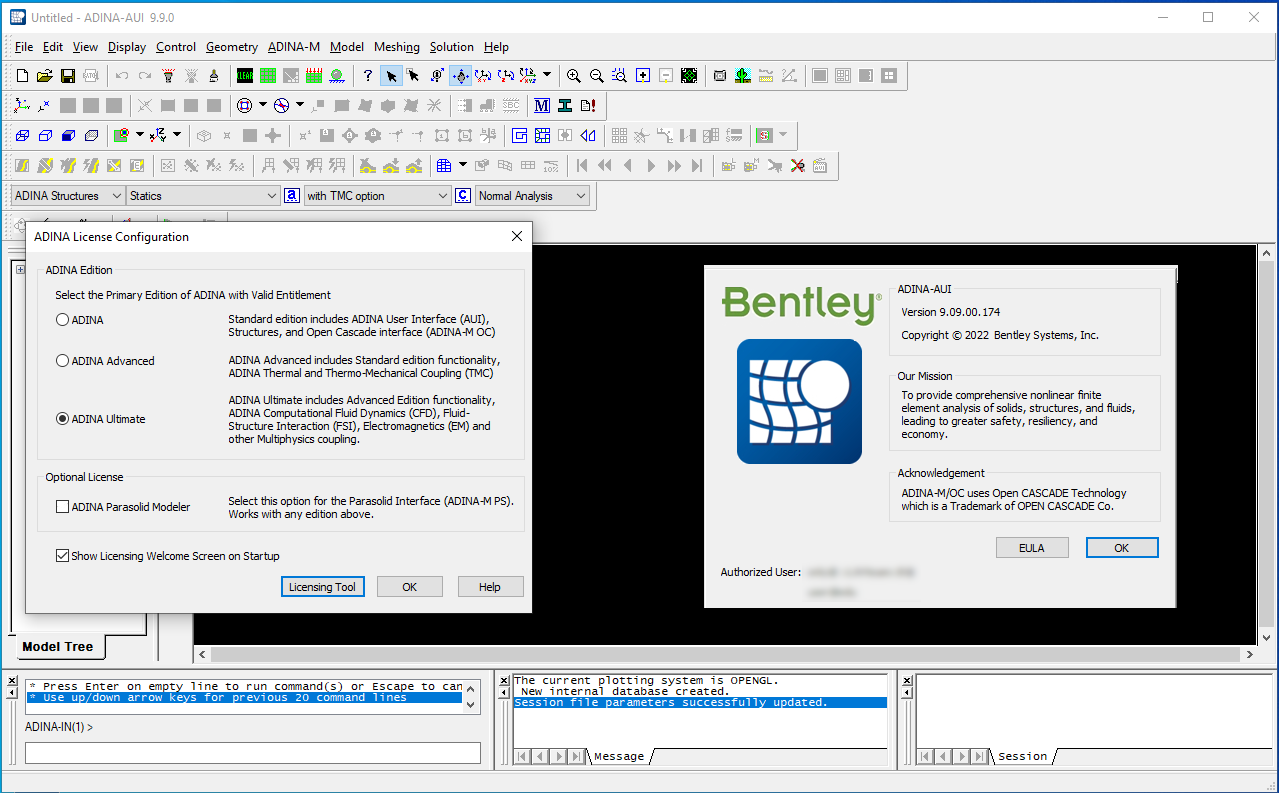Click the green cactus icon in toolbar
Viewport: 1279px width, 793px height.
(x=742, y=76)
